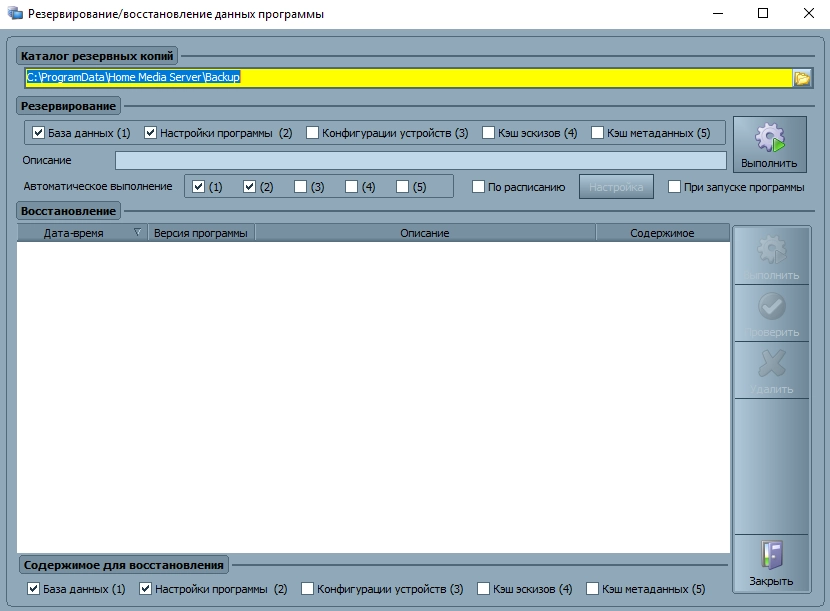The height and width of the screenshot is (611, 830).
Task: Enable Конфигурации устройств (3) backup checkbox
Action: 313,133
